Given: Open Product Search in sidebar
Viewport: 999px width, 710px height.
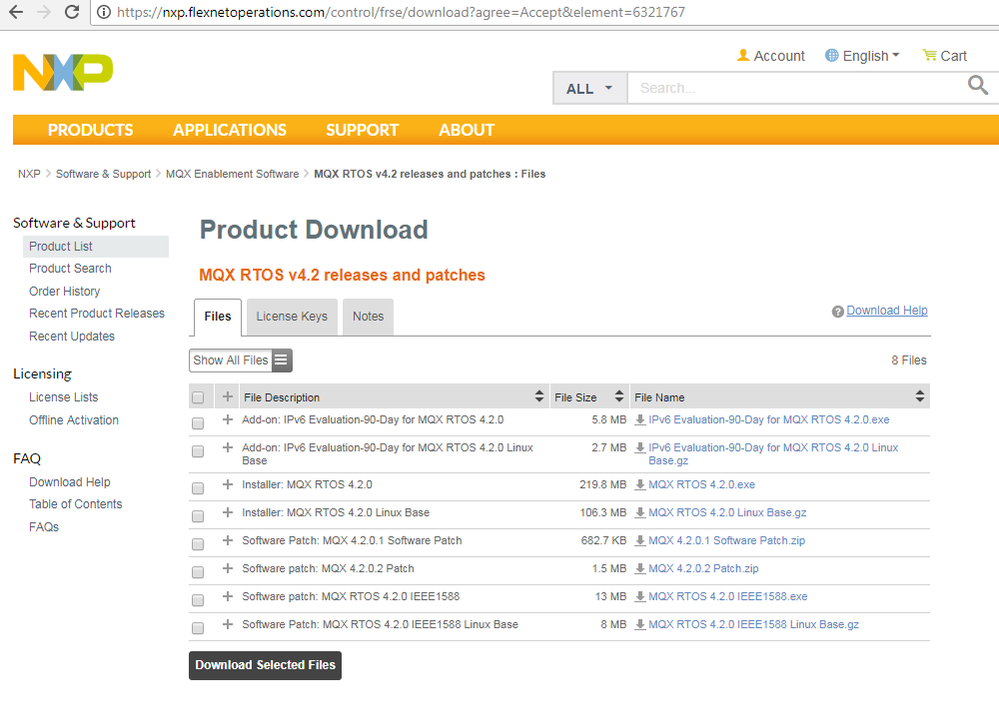Looking at the screenshot, I should click(x=70, y=269).
